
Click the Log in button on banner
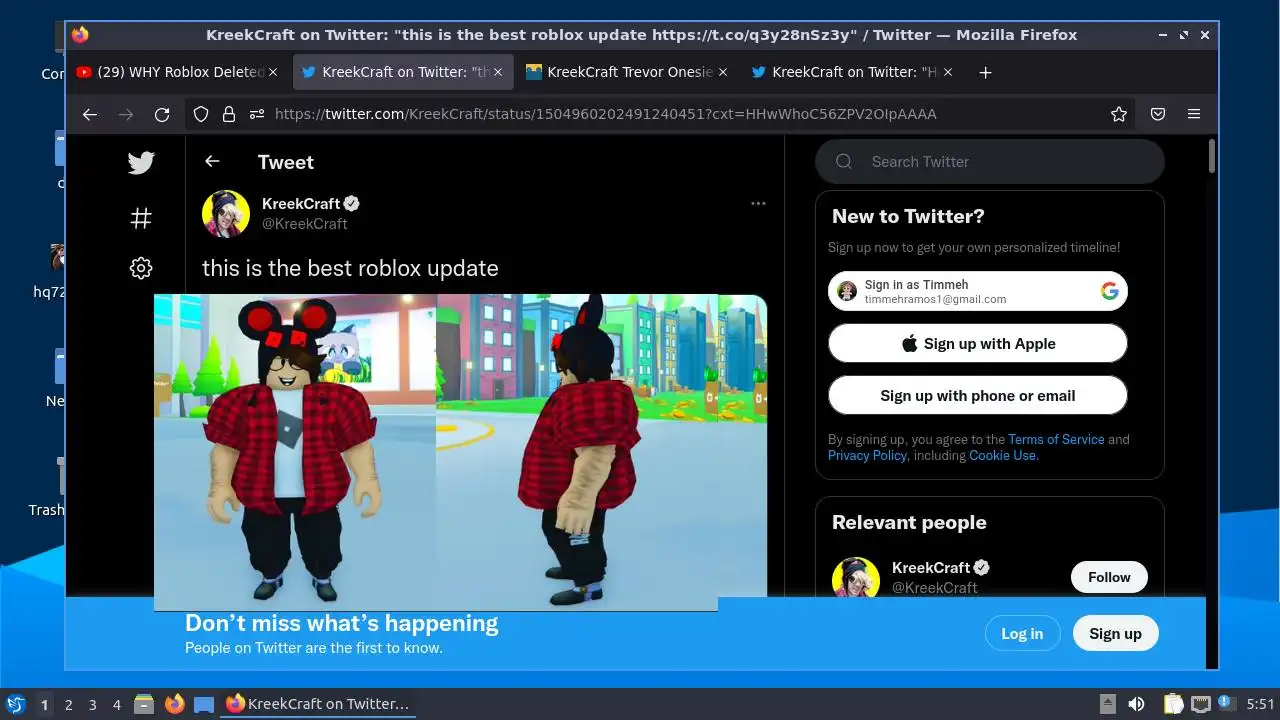click(x=1022, y=633)
